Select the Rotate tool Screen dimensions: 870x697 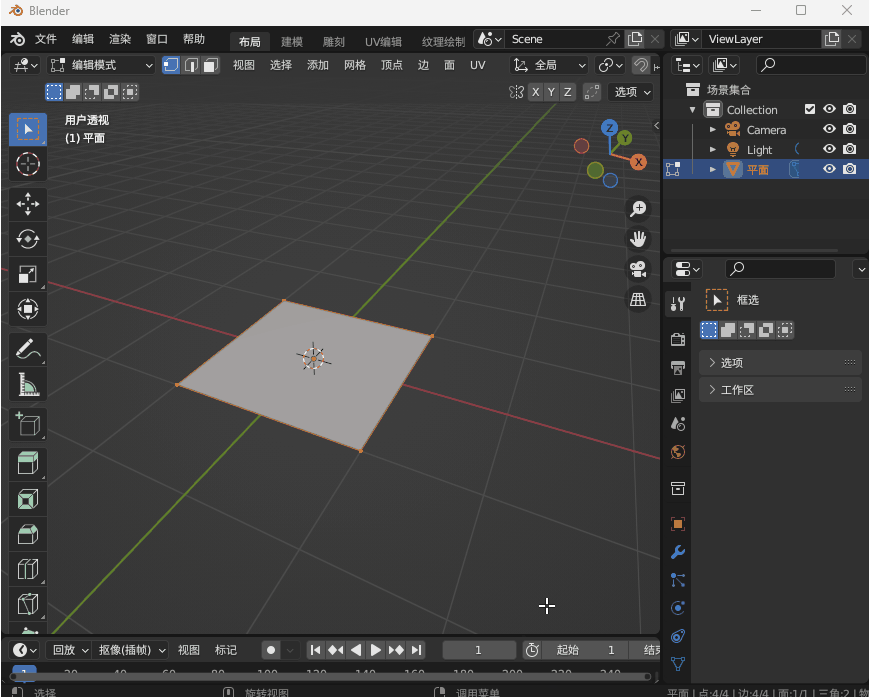coord(28,239)
